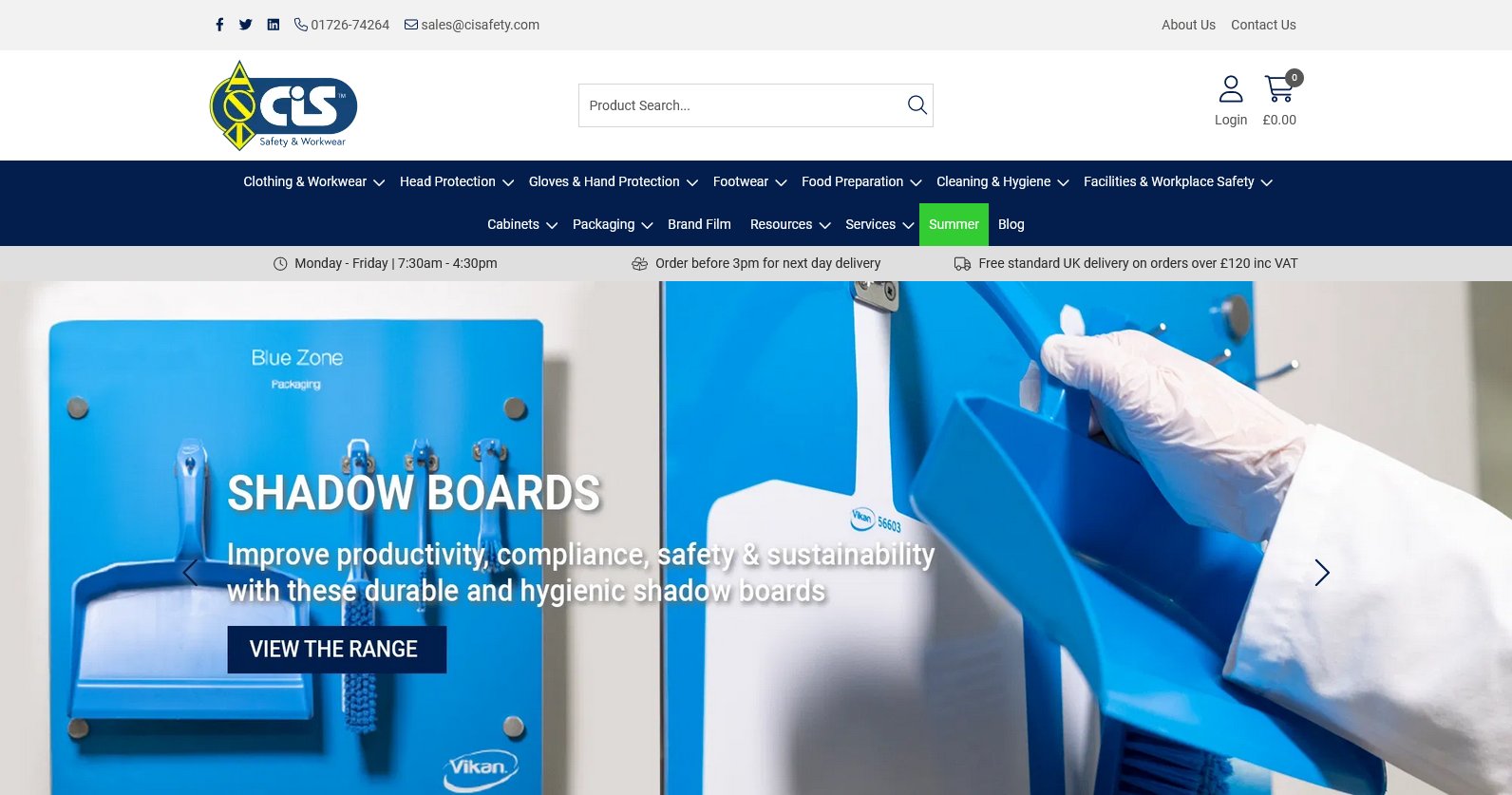This screenshot has height=795, width=1512.
Task: Open the Facebook social icon
Action: 219,25
